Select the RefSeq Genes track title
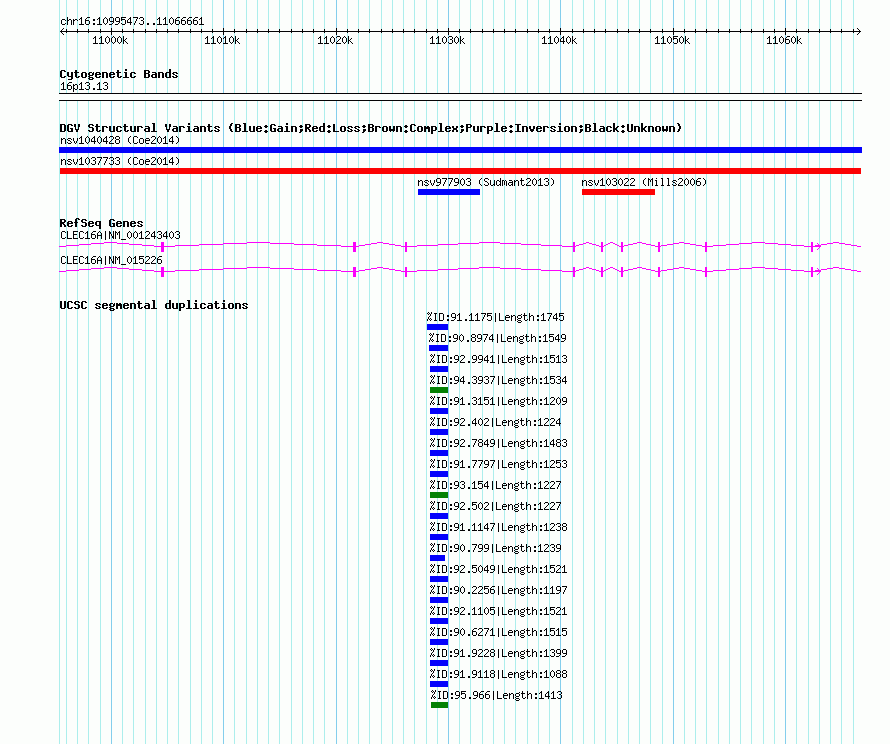Image resolution: width=890 pixels, height=744 pixels. (x=102, y=223)
